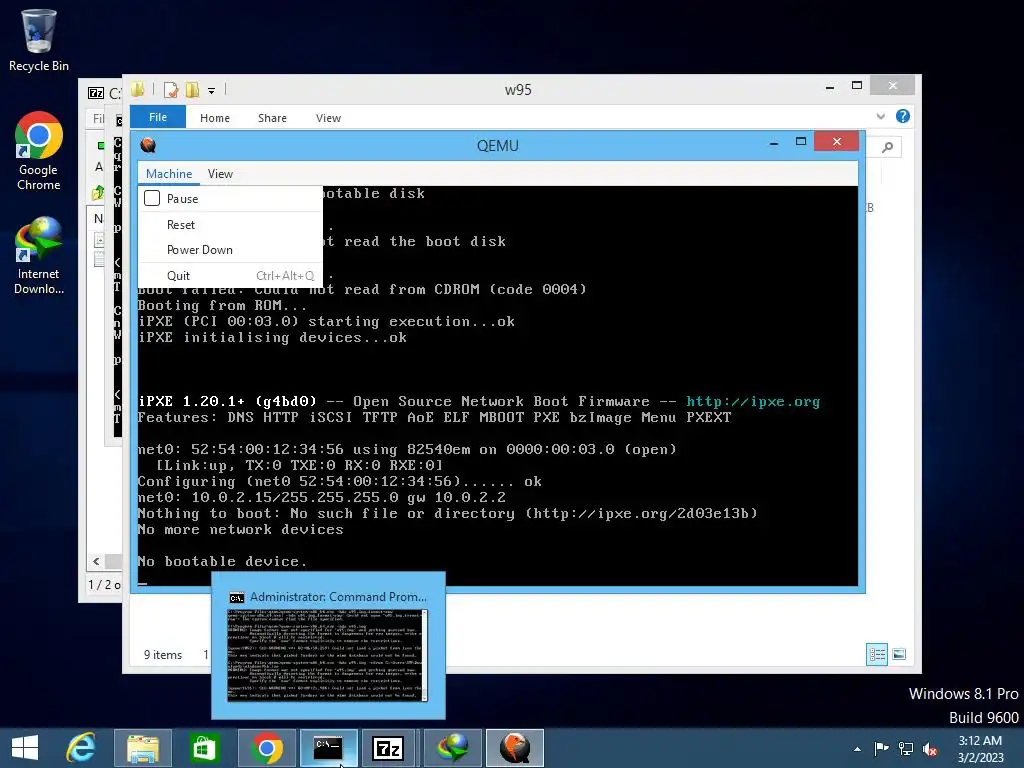Open the taskbar clock and date
Screen dimensions: 1024x768
tap(980, 749)
